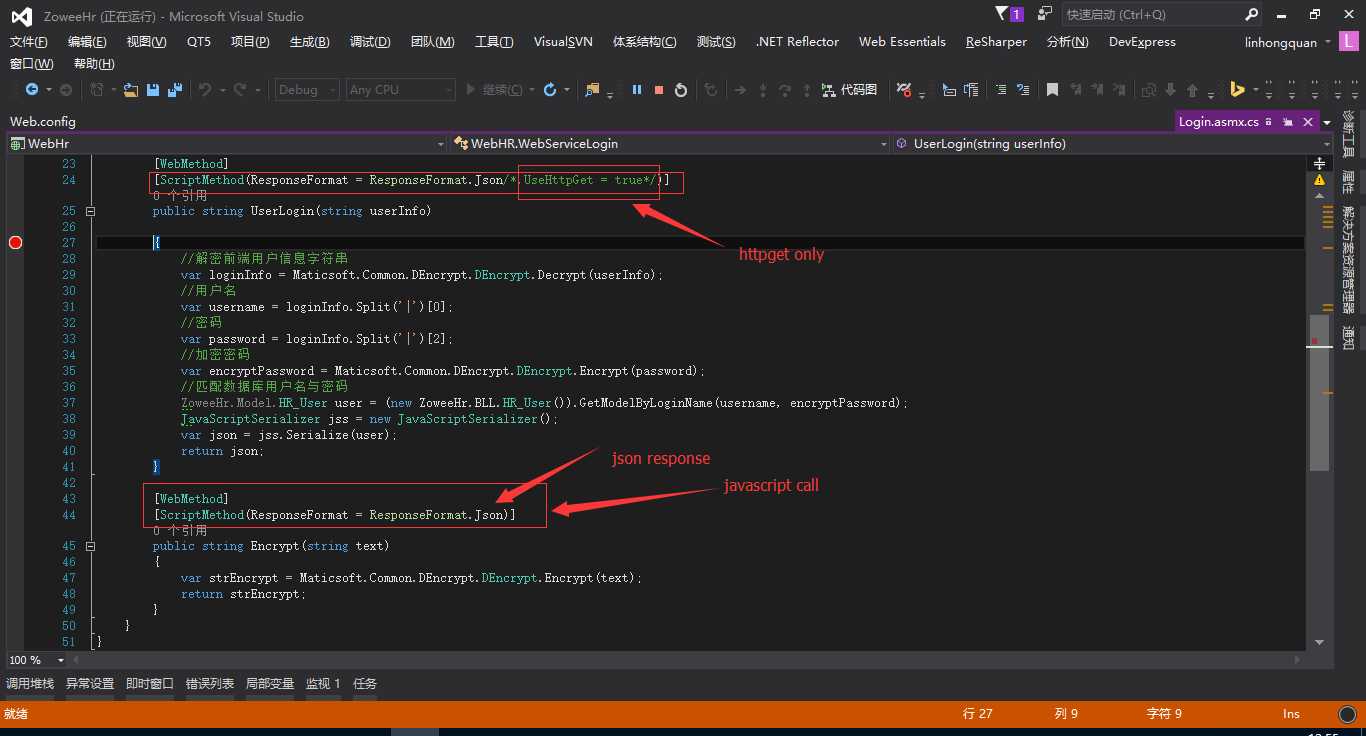
Task: Open the document tab list dropdown arrow
Action: pyautogui.click(x=1327, y=122)
